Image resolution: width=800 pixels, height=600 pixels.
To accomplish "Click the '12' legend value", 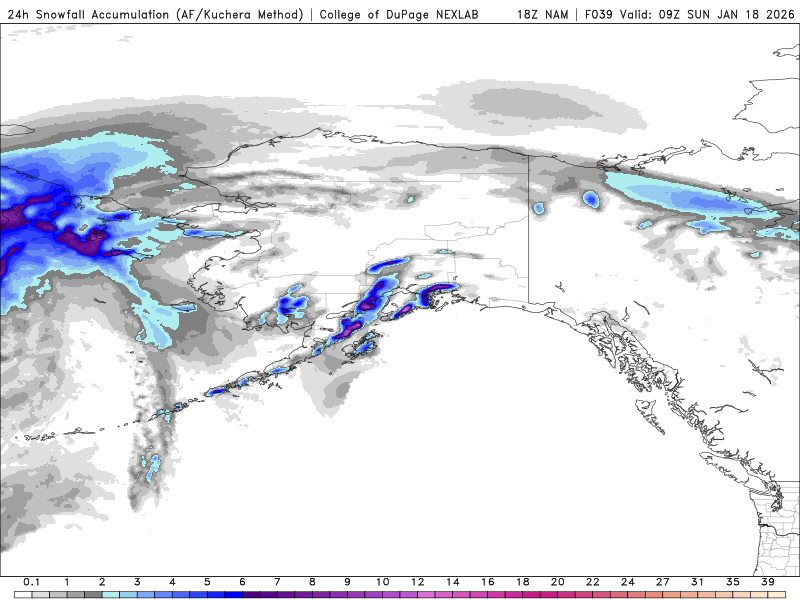I will [x=418, y=582].
